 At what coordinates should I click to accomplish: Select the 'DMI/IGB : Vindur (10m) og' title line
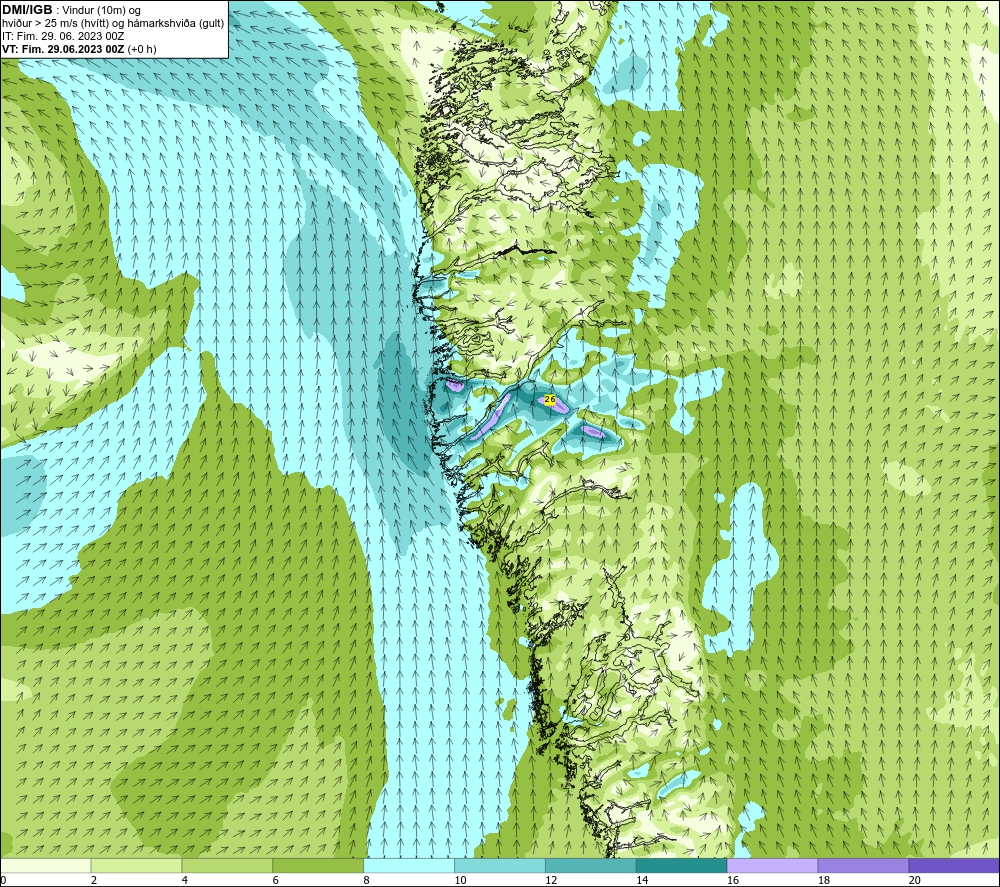coord(72,10)
